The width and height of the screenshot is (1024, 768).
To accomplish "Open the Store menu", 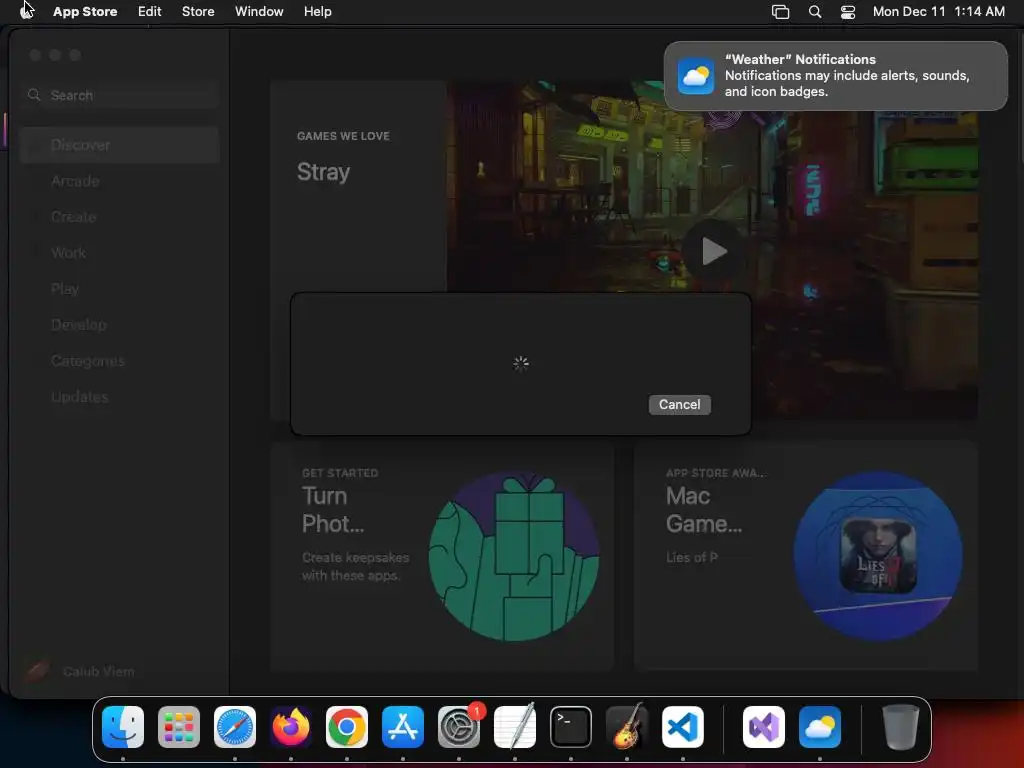I will point(198,12).
